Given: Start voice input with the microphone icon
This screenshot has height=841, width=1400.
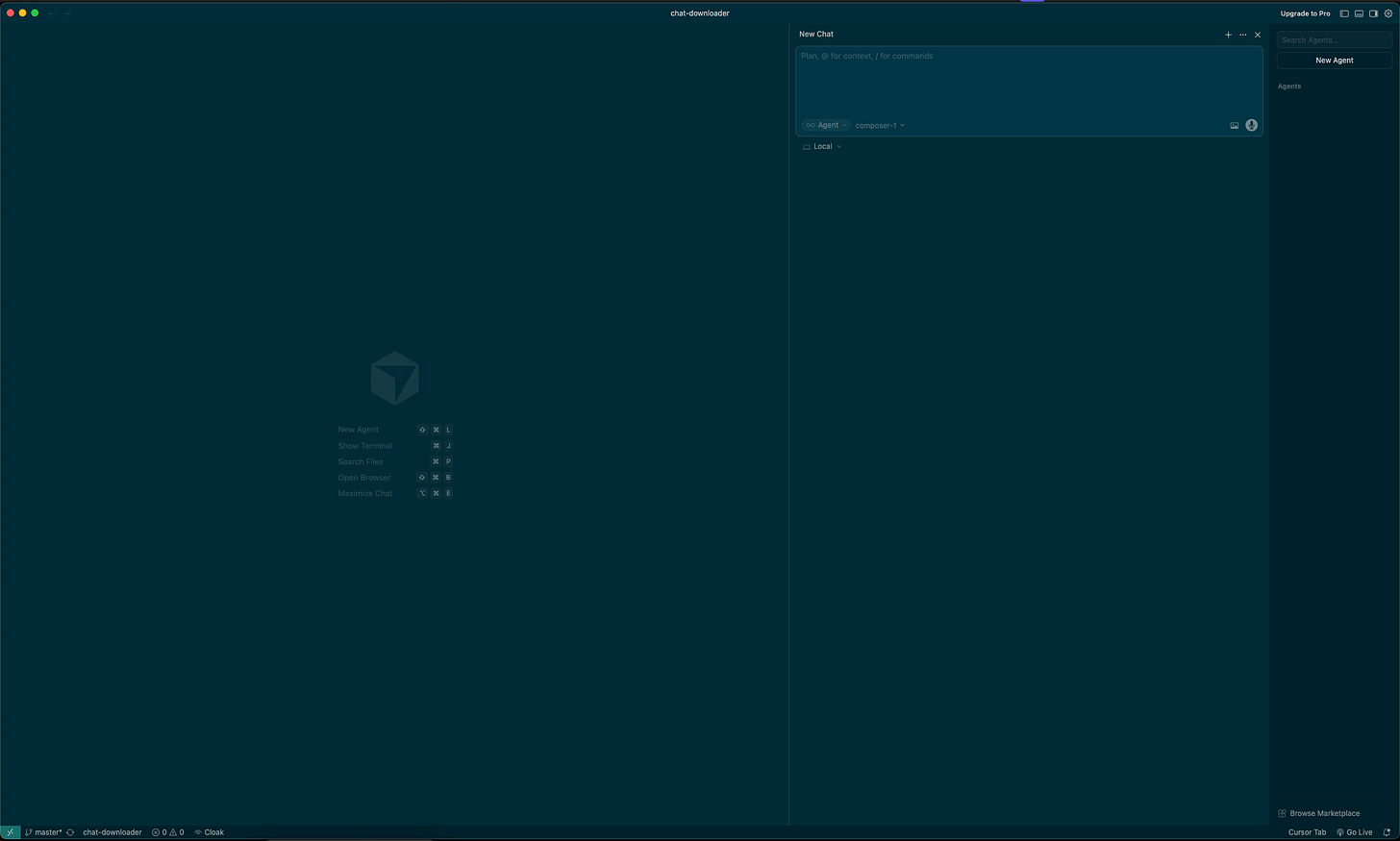Looking at the screenshot, I should (1251, 126).
